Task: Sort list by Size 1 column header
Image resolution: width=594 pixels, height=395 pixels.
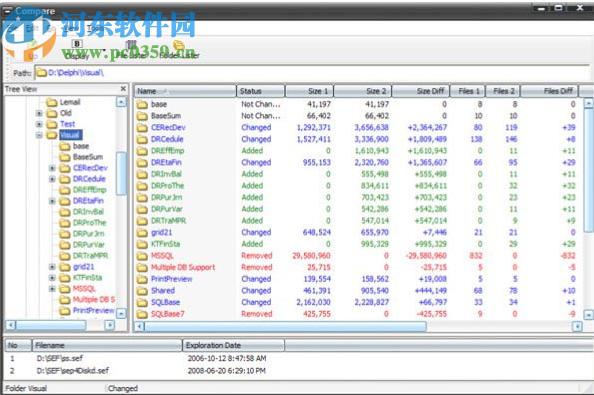Action: click(309, 91)
